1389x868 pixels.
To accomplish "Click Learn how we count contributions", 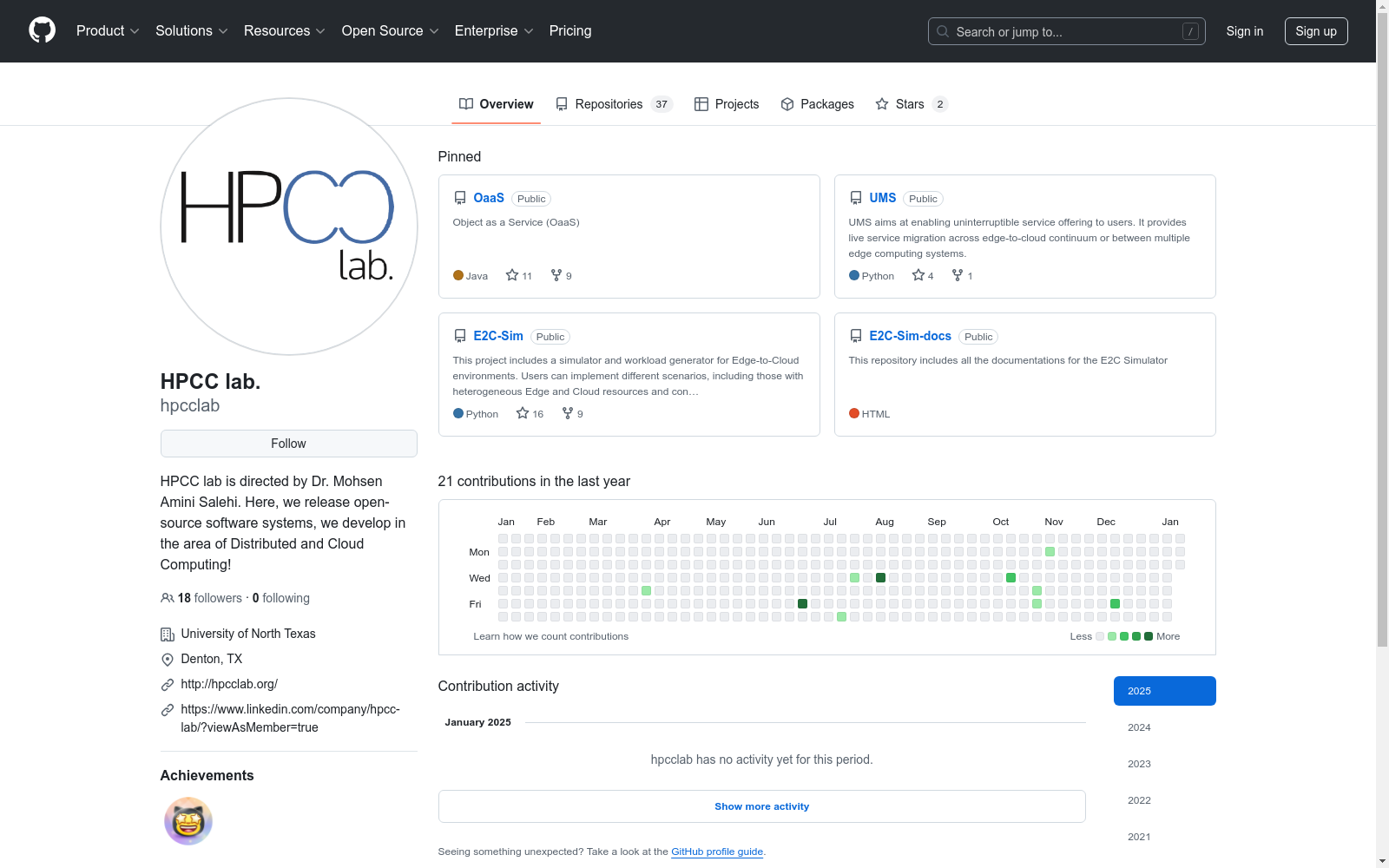I will tap(551, 636).
